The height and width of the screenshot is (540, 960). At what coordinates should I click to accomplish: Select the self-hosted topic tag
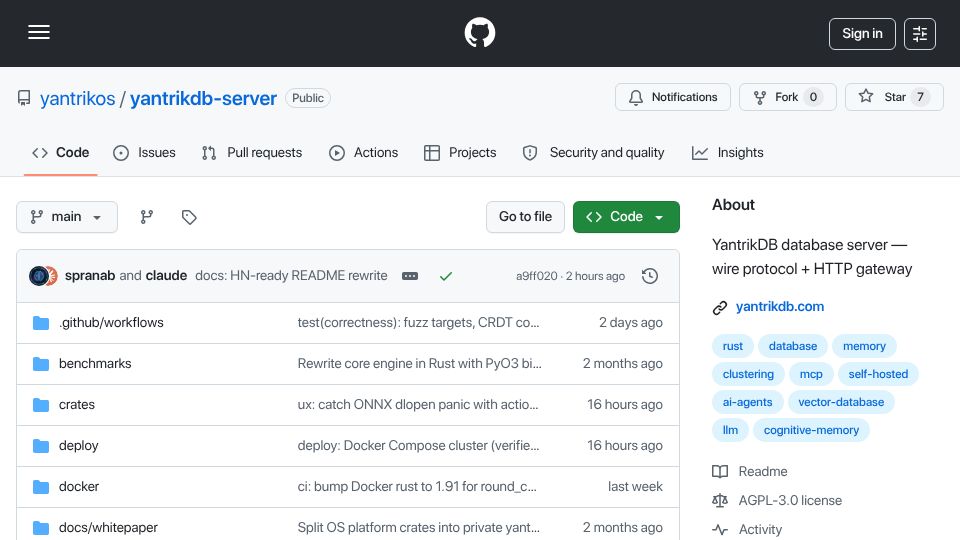(878, 374)
